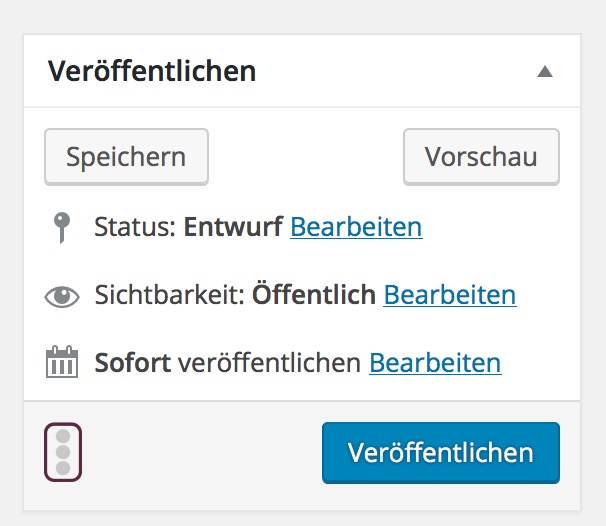Click the middle circle of traffic light
Viewport: 606px width, 526px height.
click(x=63, y=452)
